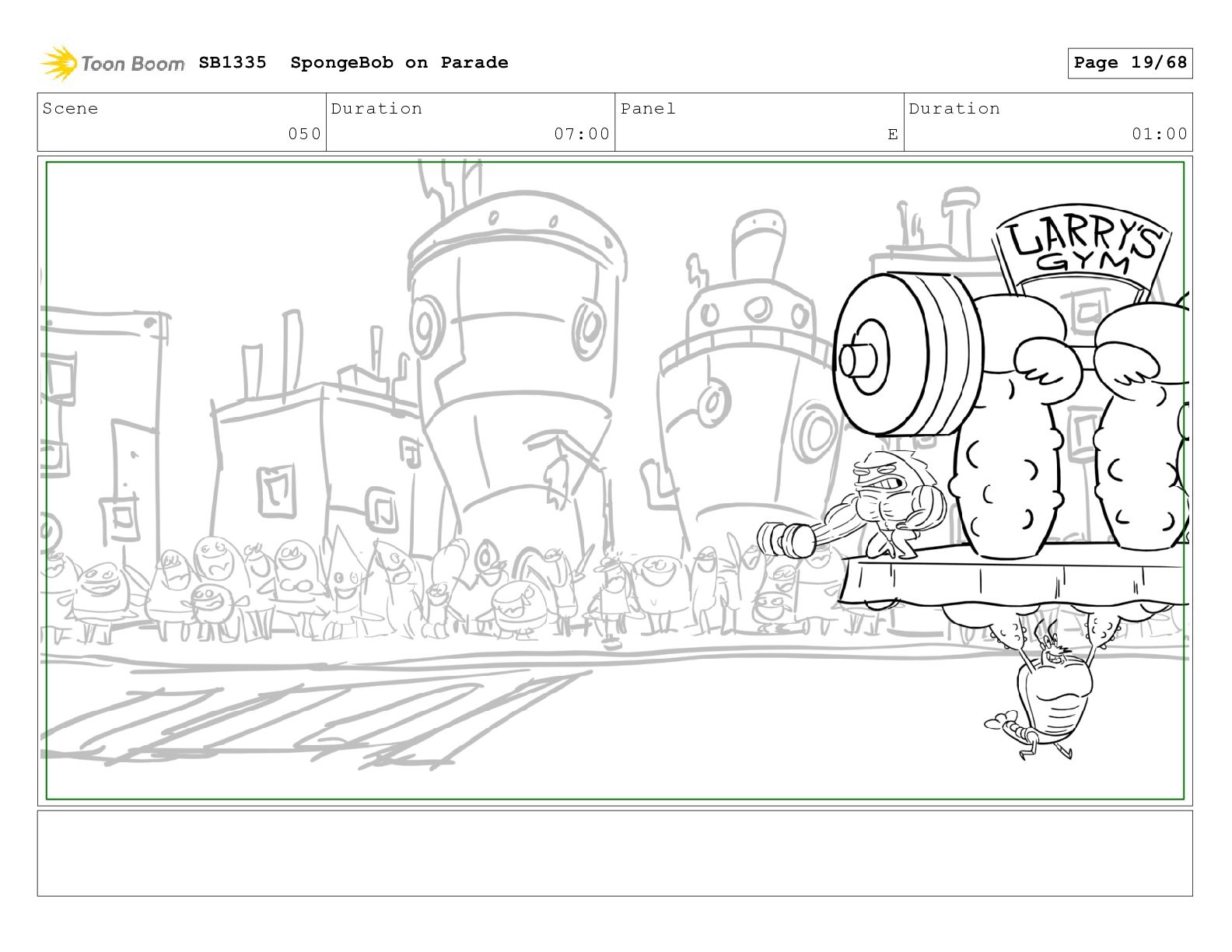Select the episode code SB1335
The height and width of the screenshot is (952, 1232).
click(x=233, y=62)
